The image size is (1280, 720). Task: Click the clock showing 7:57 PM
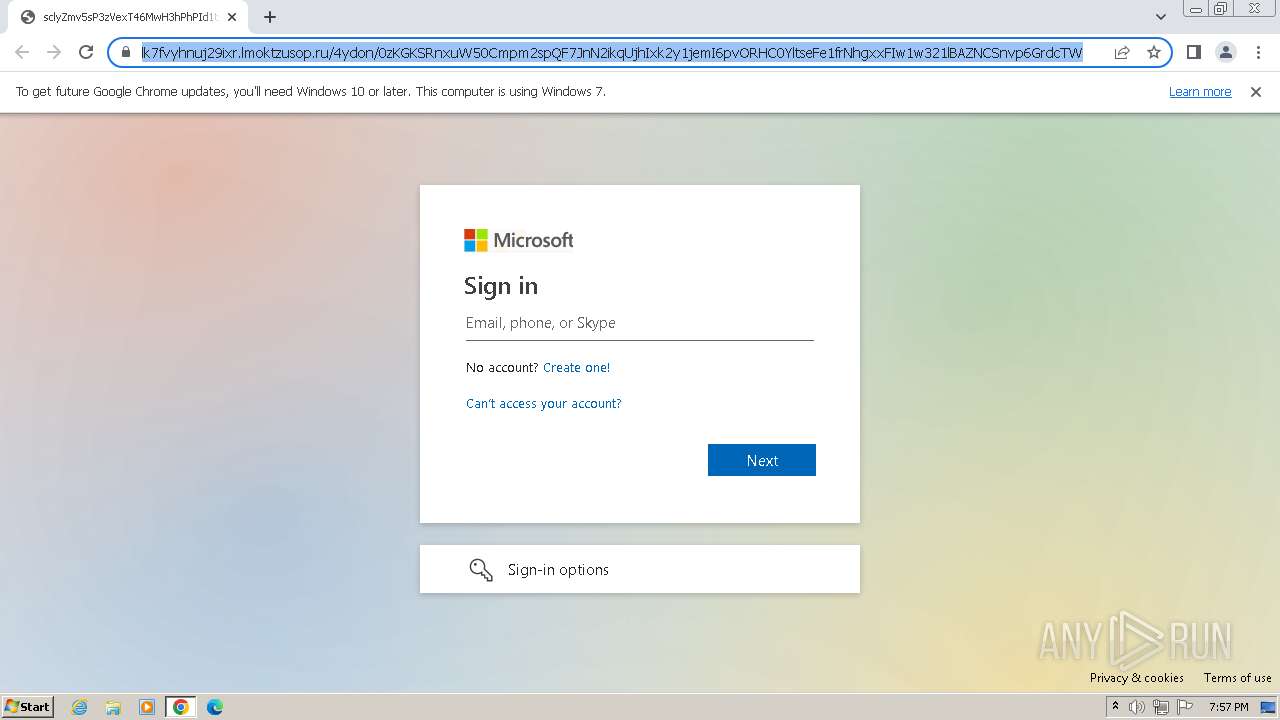1228,707
